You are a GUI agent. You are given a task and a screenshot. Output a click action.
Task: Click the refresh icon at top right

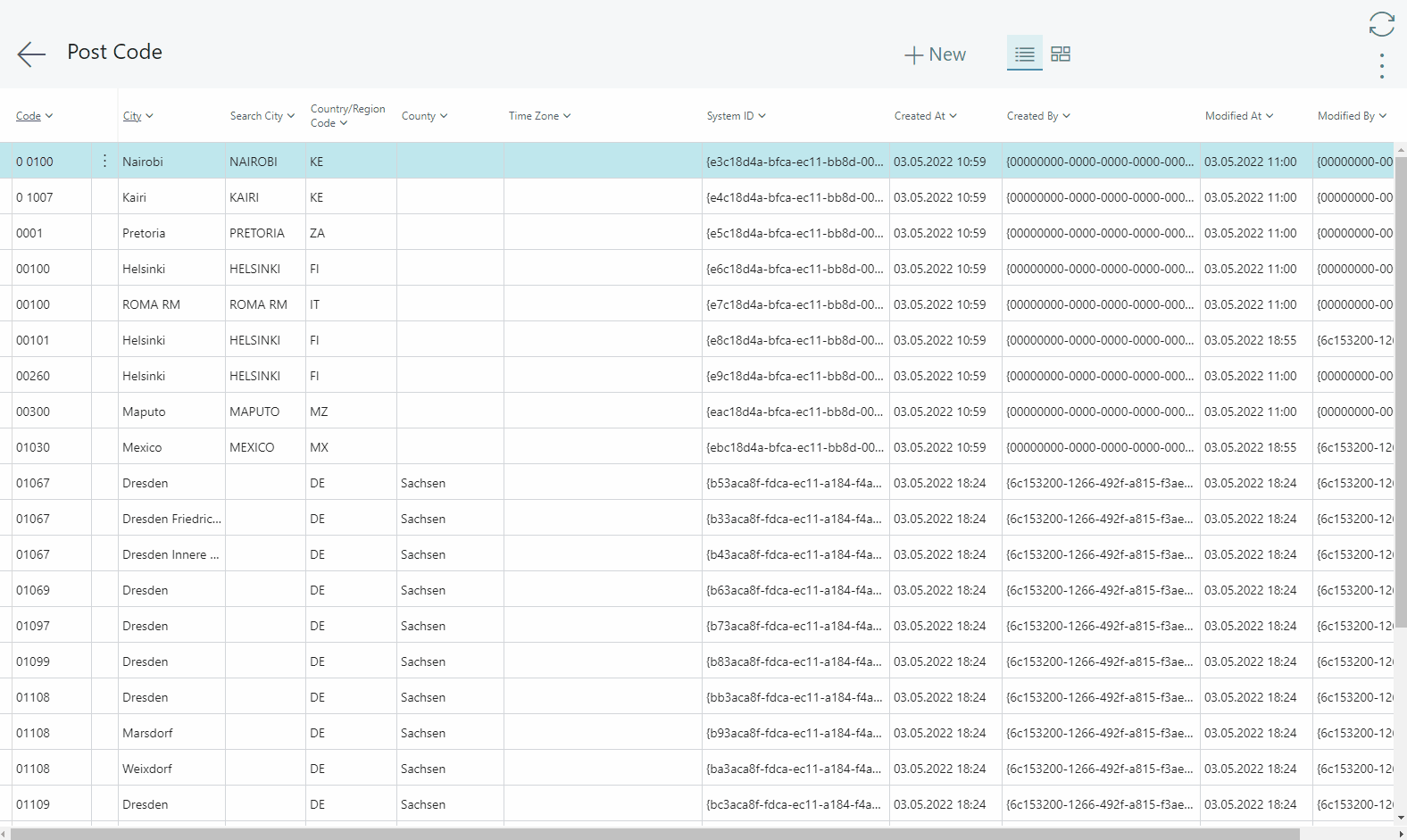point(1381,24)
